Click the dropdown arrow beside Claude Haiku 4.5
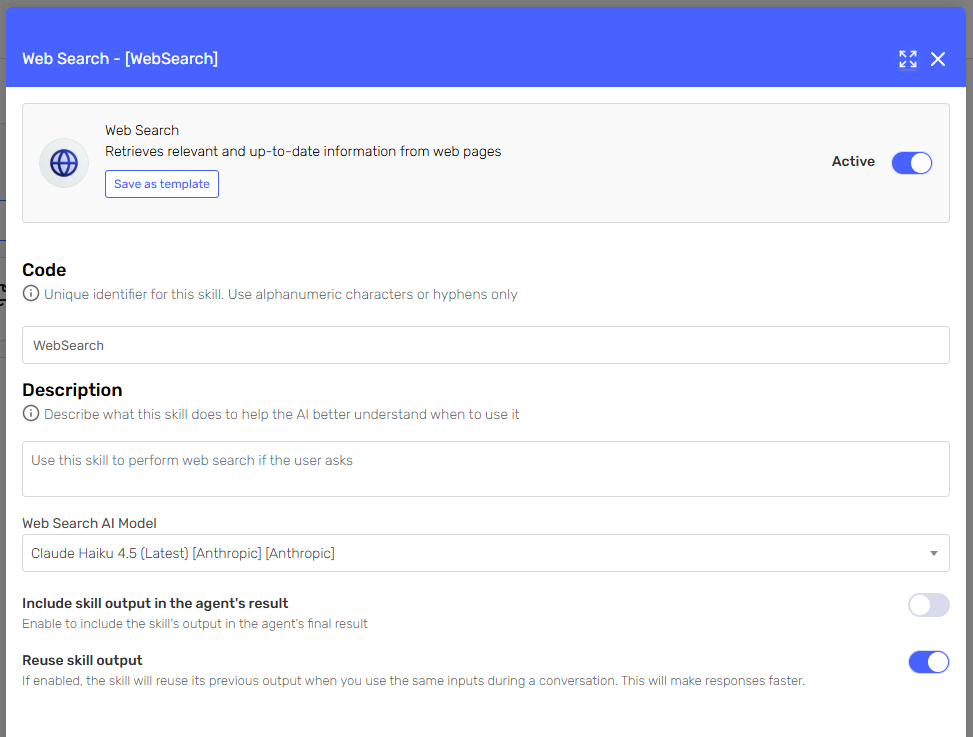Image resolution: width=973 pixels, height=737 pixels. click(933, 553)
